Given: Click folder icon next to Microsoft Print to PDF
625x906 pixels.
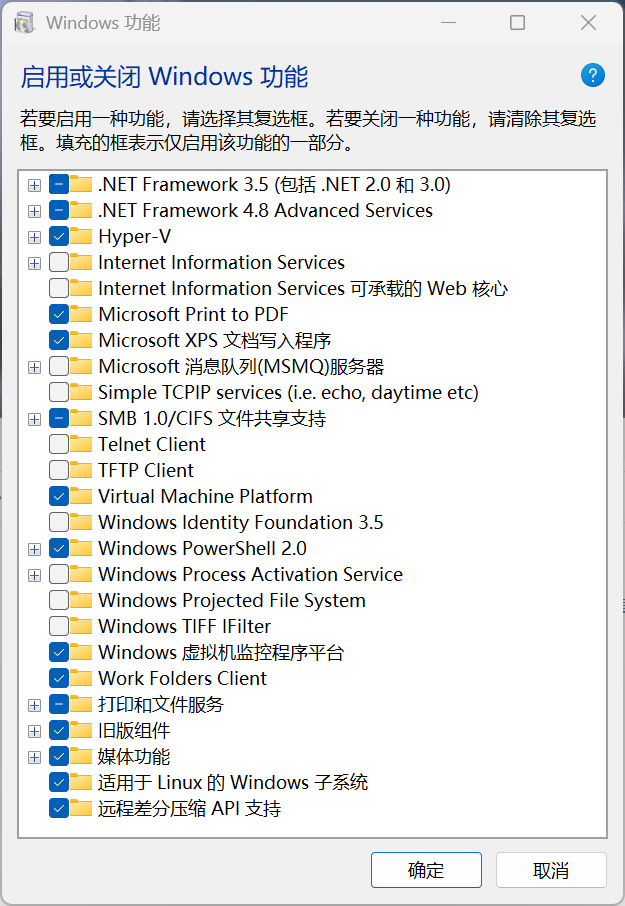Looking at the screenshot, I should [x=81, y=314].
